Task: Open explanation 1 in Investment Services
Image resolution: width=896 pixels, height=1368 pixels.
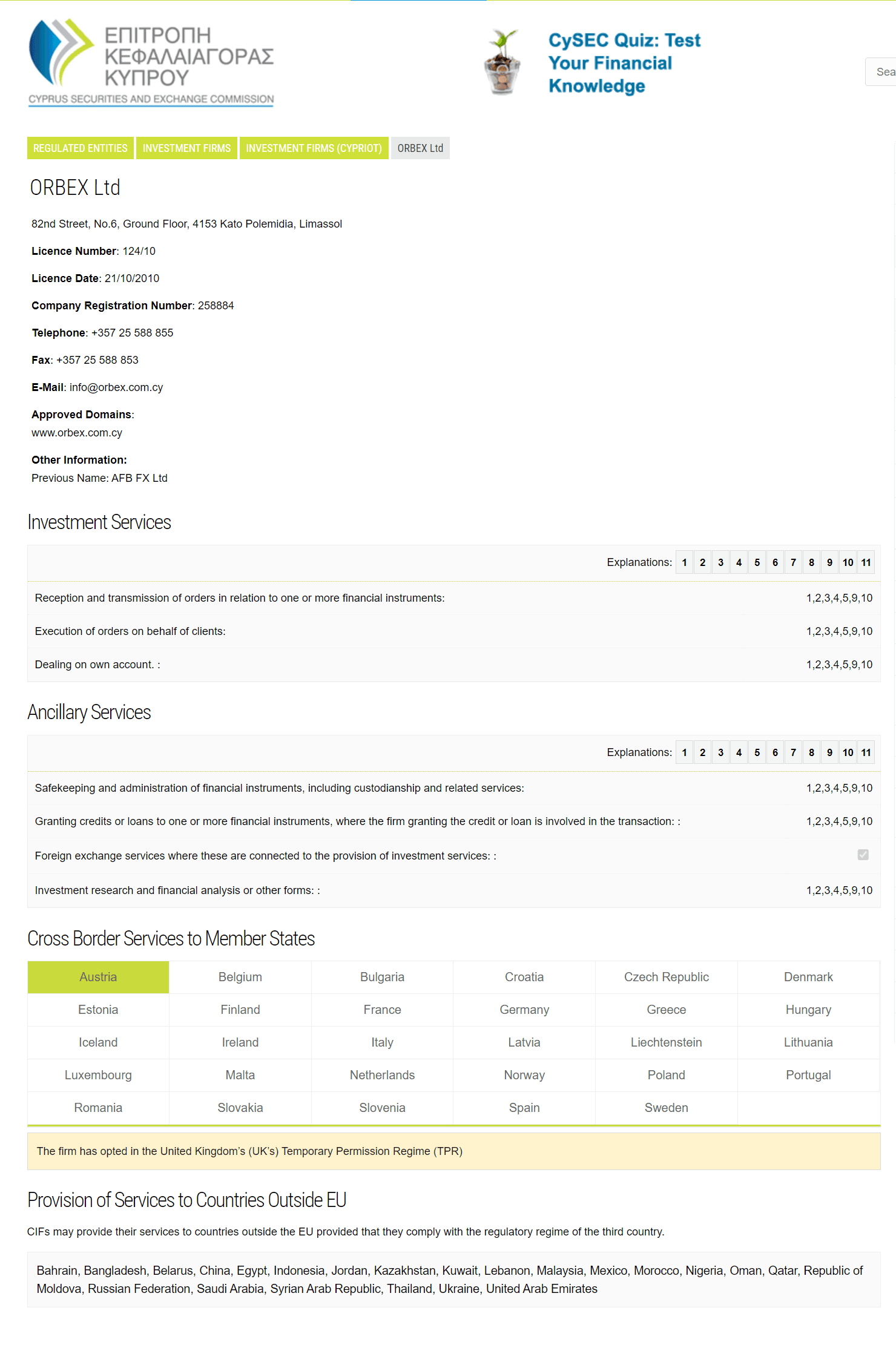Action: click(x=685, y=562)
